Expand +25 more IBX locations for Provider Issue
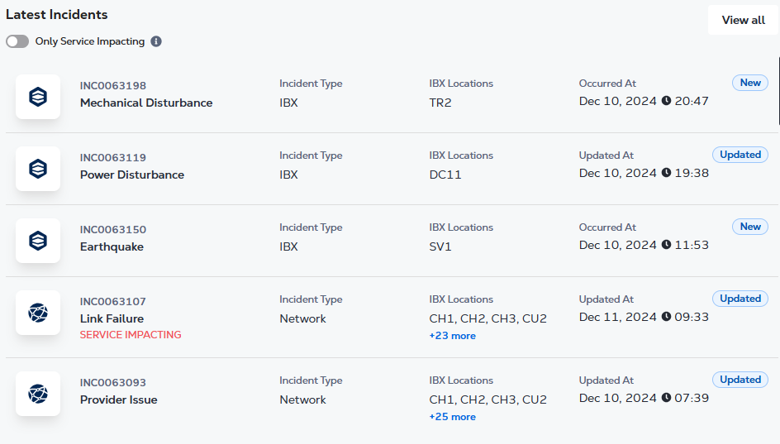This screenshot has width=780, height=444. point(452,417)
